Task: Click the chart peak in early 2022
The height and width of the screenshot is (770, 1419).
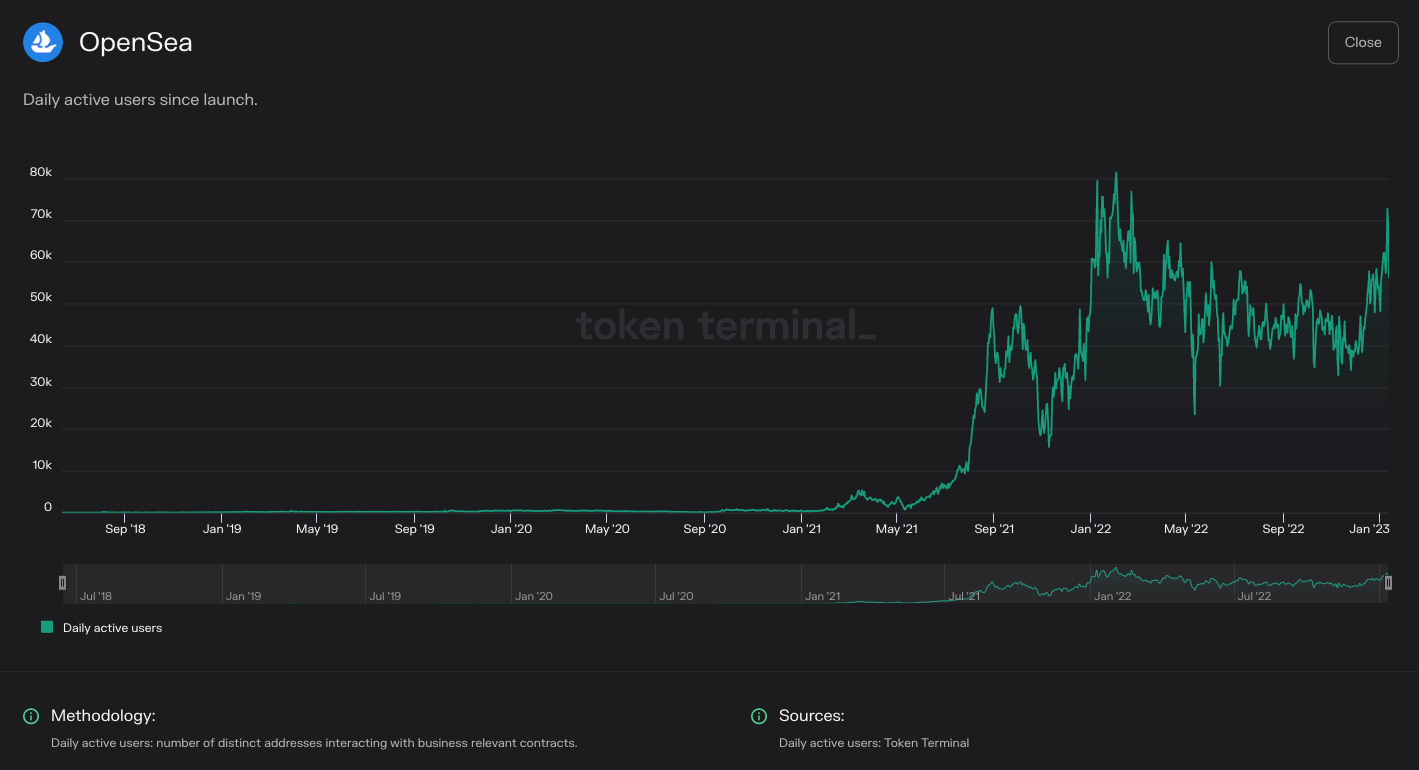Action: (1115, 175)
